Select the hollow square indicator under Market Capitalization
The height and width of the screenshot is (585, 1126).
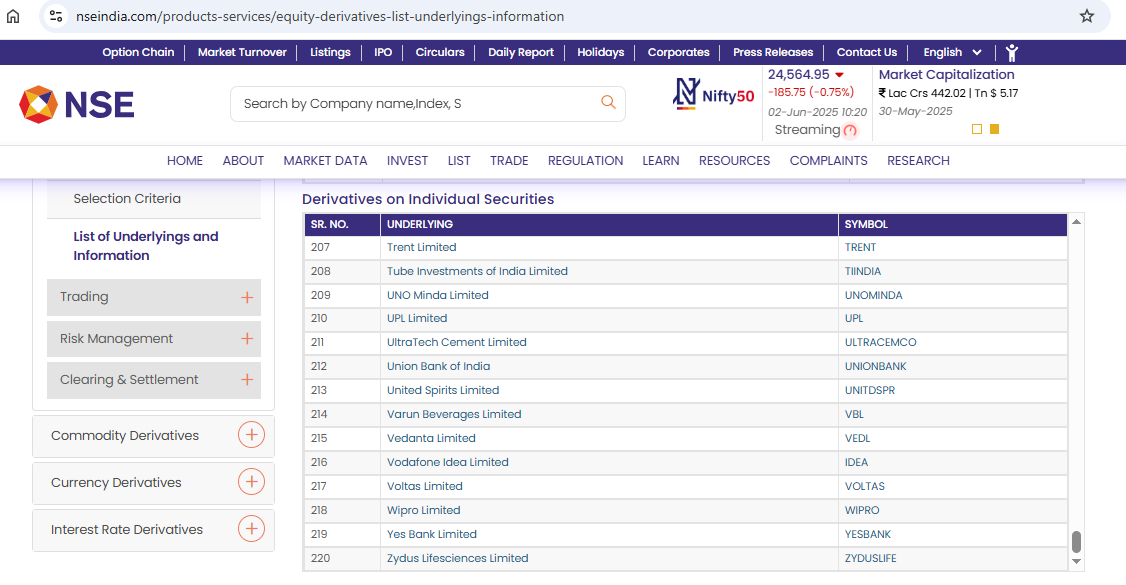click(x=977, y=129)
